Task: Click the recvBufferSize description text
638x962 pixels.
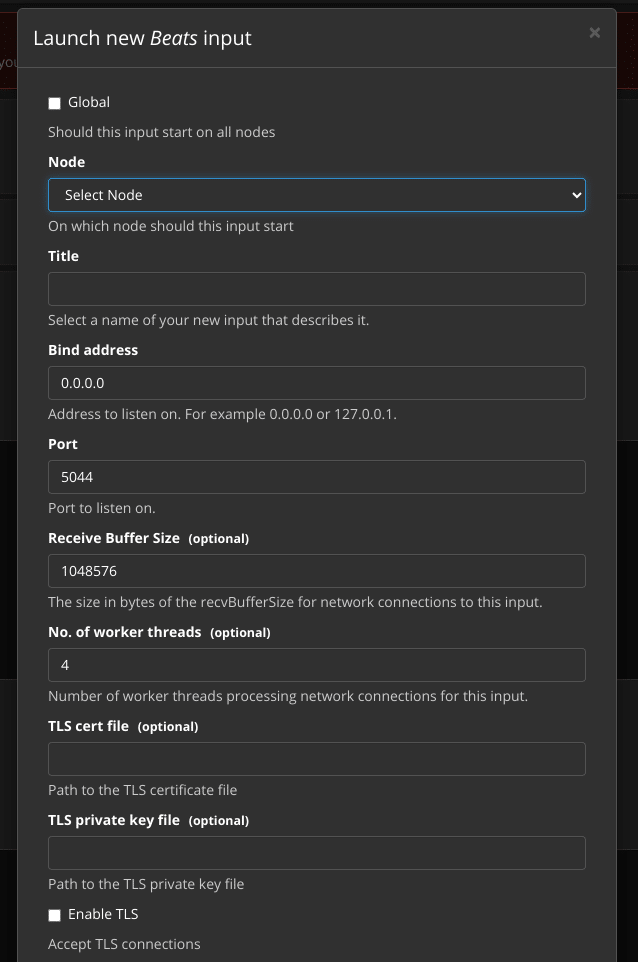Action: tap(295, 602)
